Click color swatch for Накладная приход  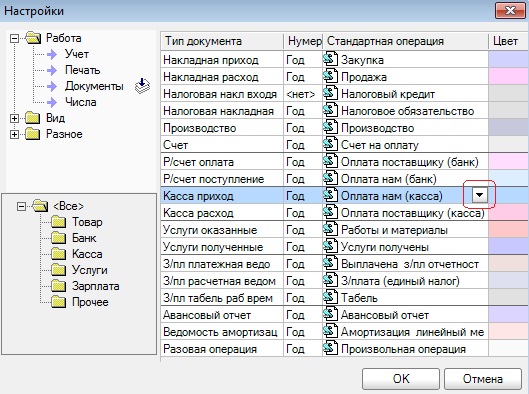tap(508, 59)
